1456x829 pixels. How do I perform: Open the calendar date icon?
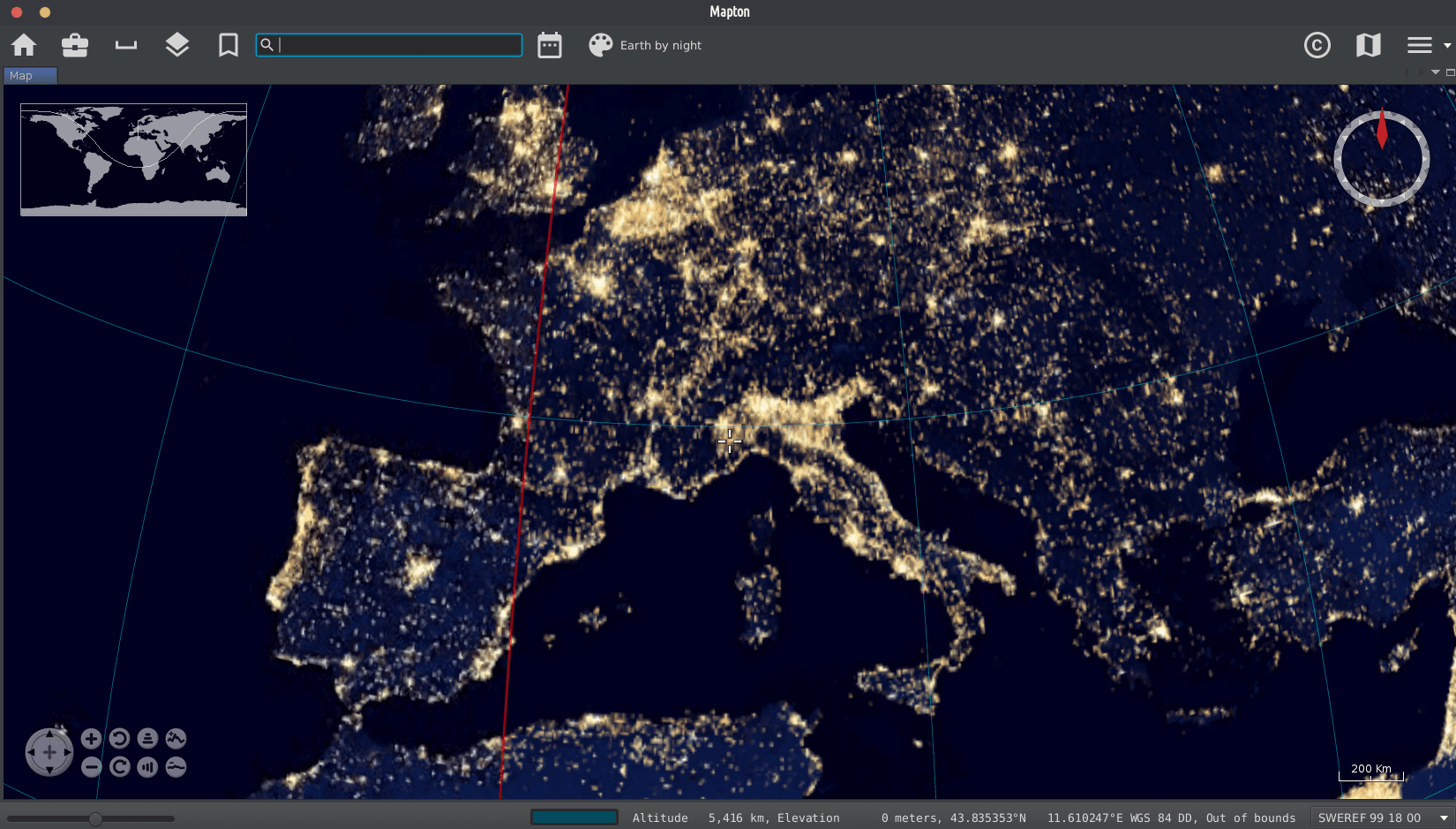point(550,45)
